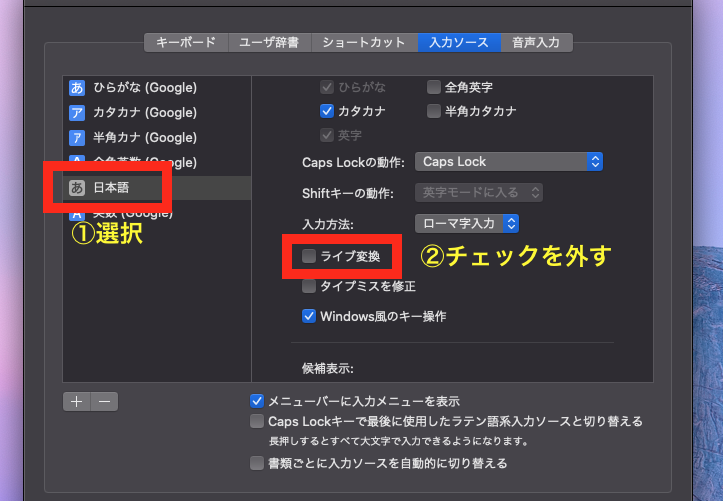
Task: Switch to the キーボード tab
Action: pyautogui.click(x=186, y=42)
